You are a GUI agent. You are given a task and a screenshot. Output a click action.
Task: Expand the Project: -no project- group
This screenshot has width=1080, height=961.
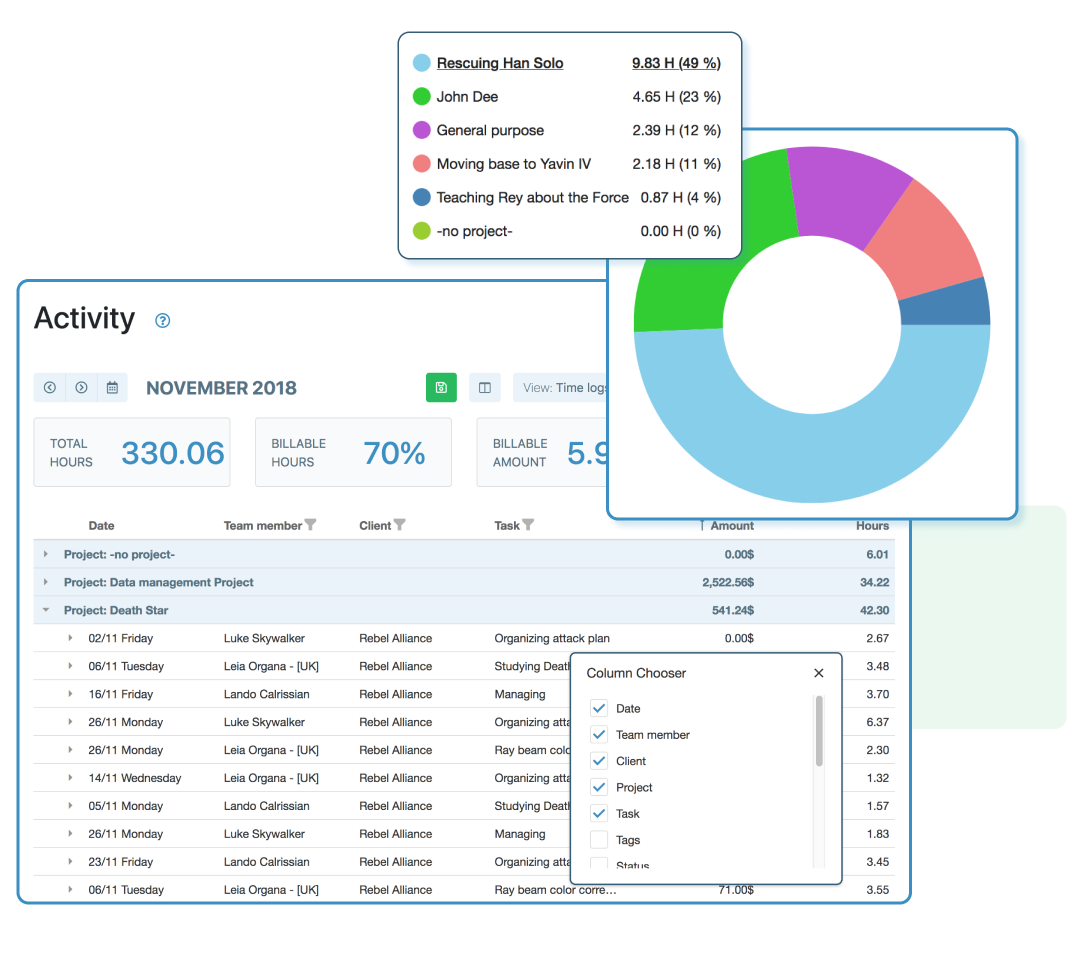pyautogui.click(x=45, y=554)
